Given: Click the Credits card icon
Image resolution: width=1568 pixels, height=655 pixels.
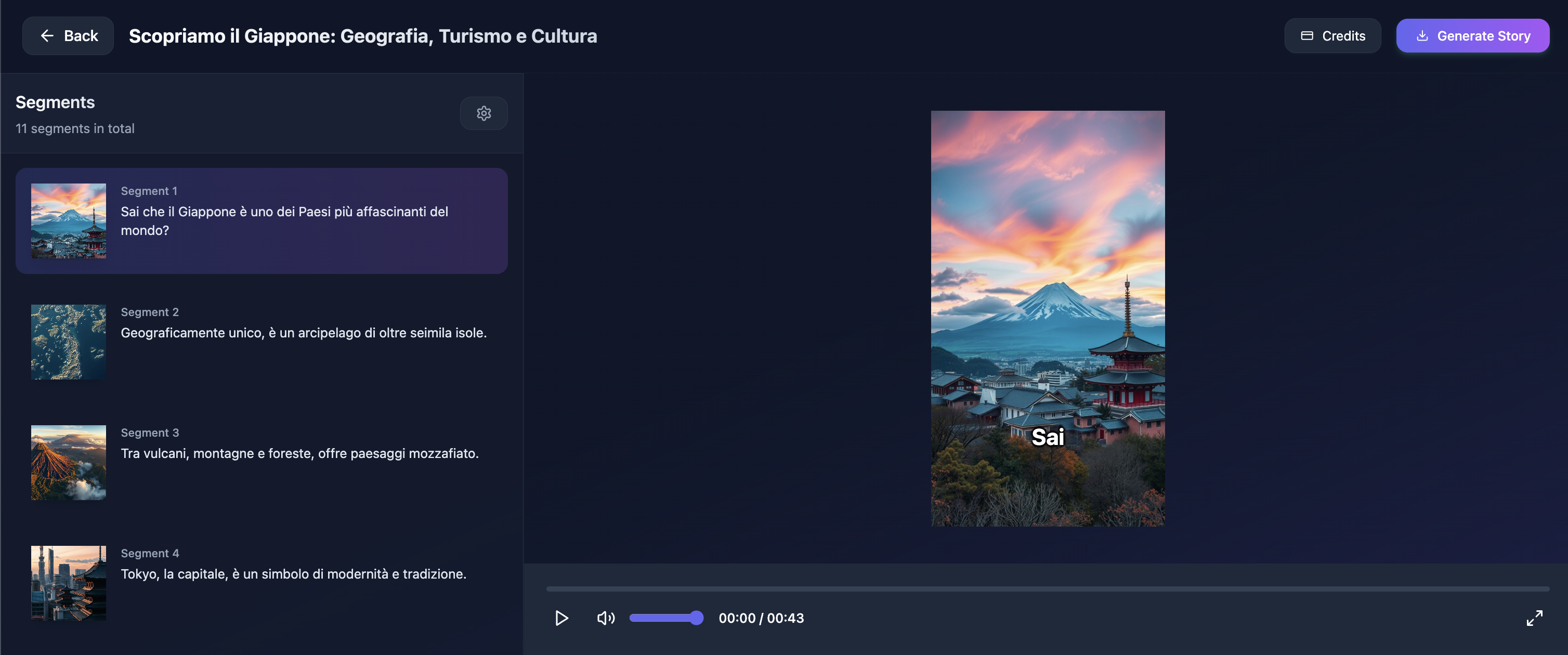Looking at the screenshot, I should 1306,36.
